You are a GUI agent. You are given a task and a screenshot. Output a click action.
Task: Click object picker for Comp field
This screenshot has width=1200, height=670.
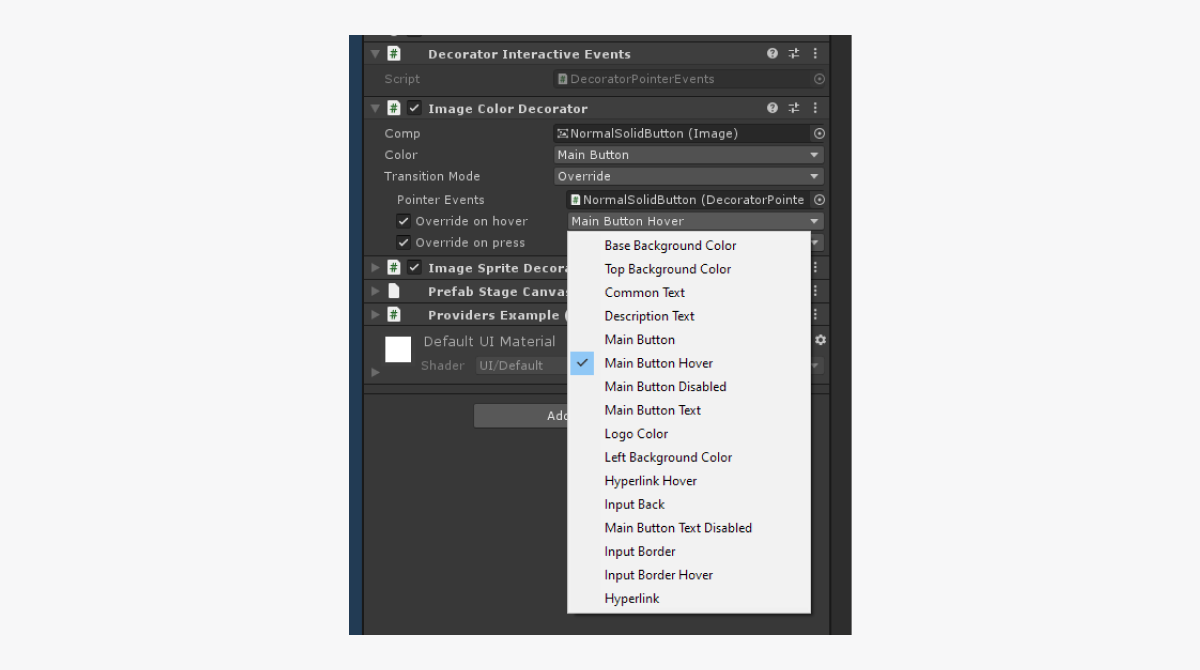coord(819,133)
